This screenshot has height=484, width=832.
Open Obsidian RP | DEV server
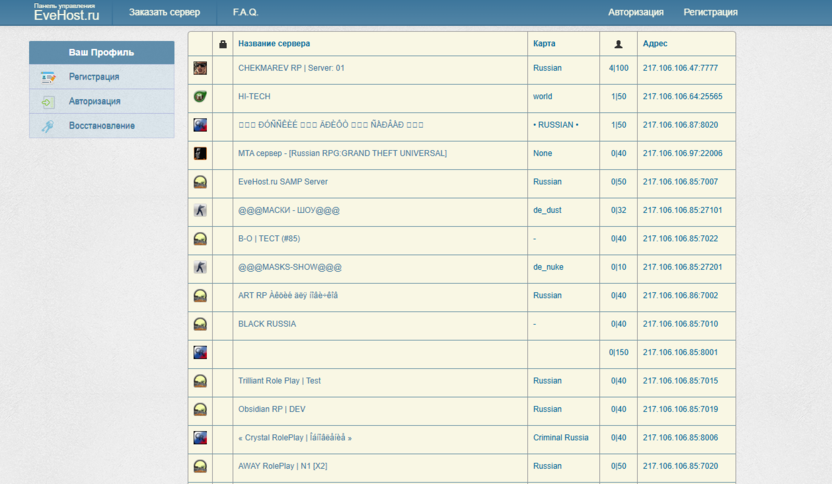[272, 409]
